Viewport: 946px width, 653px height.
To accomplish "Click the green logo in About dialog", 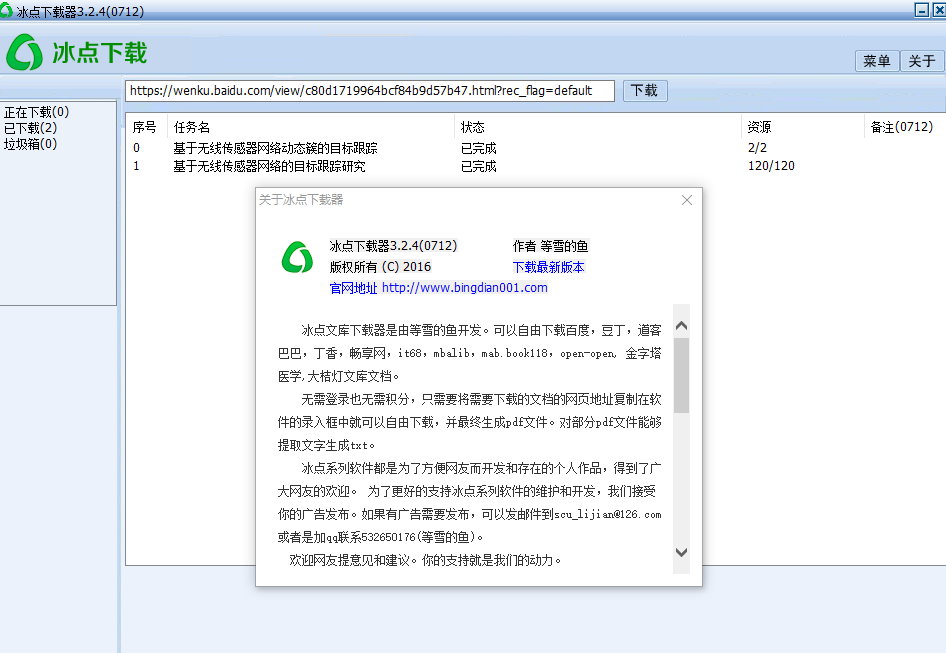I will [296, 258].
